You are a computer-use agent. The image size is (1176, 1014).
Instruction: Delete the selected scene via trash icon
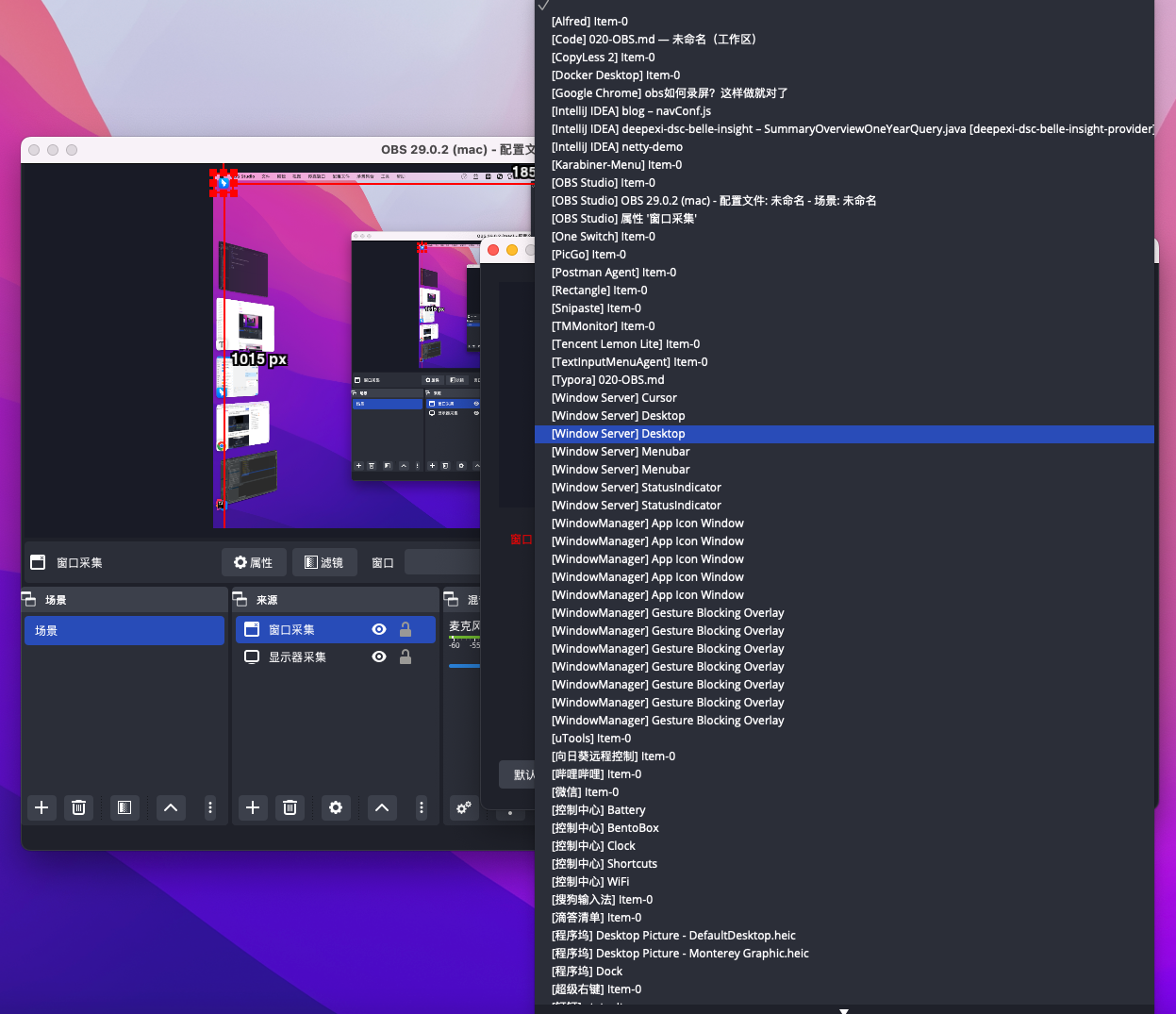click(79, 807)
